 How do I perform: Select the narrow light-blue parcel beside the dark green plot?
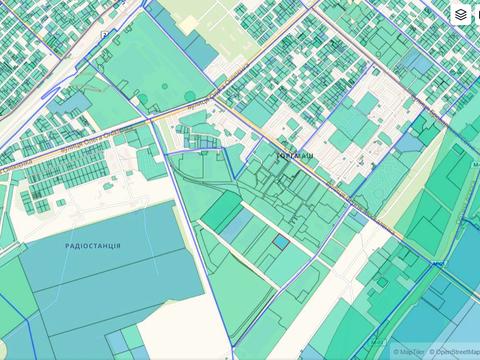coord(237,225)
